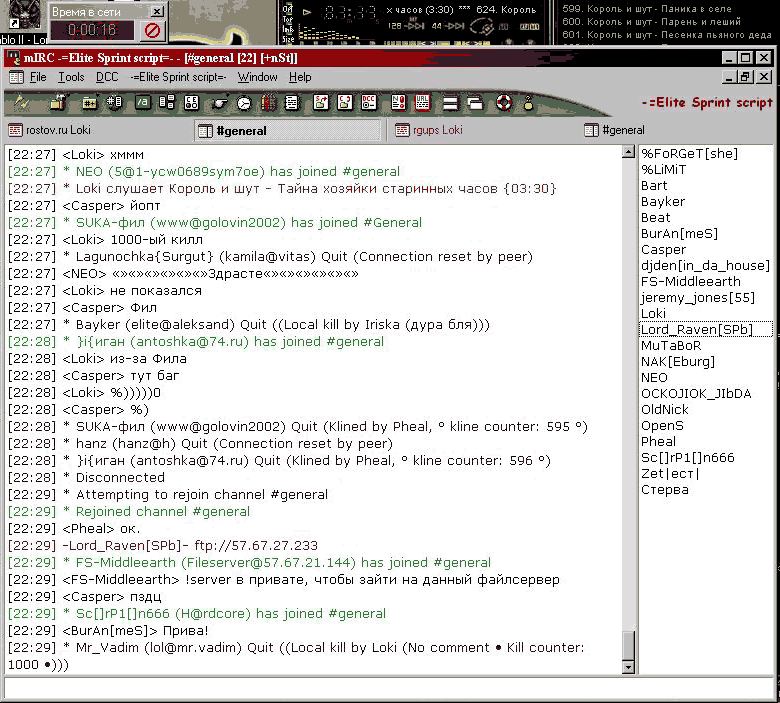Click the red stop icon in Время в сети
The width and height of the screenshot is (780, 703).
152,30
